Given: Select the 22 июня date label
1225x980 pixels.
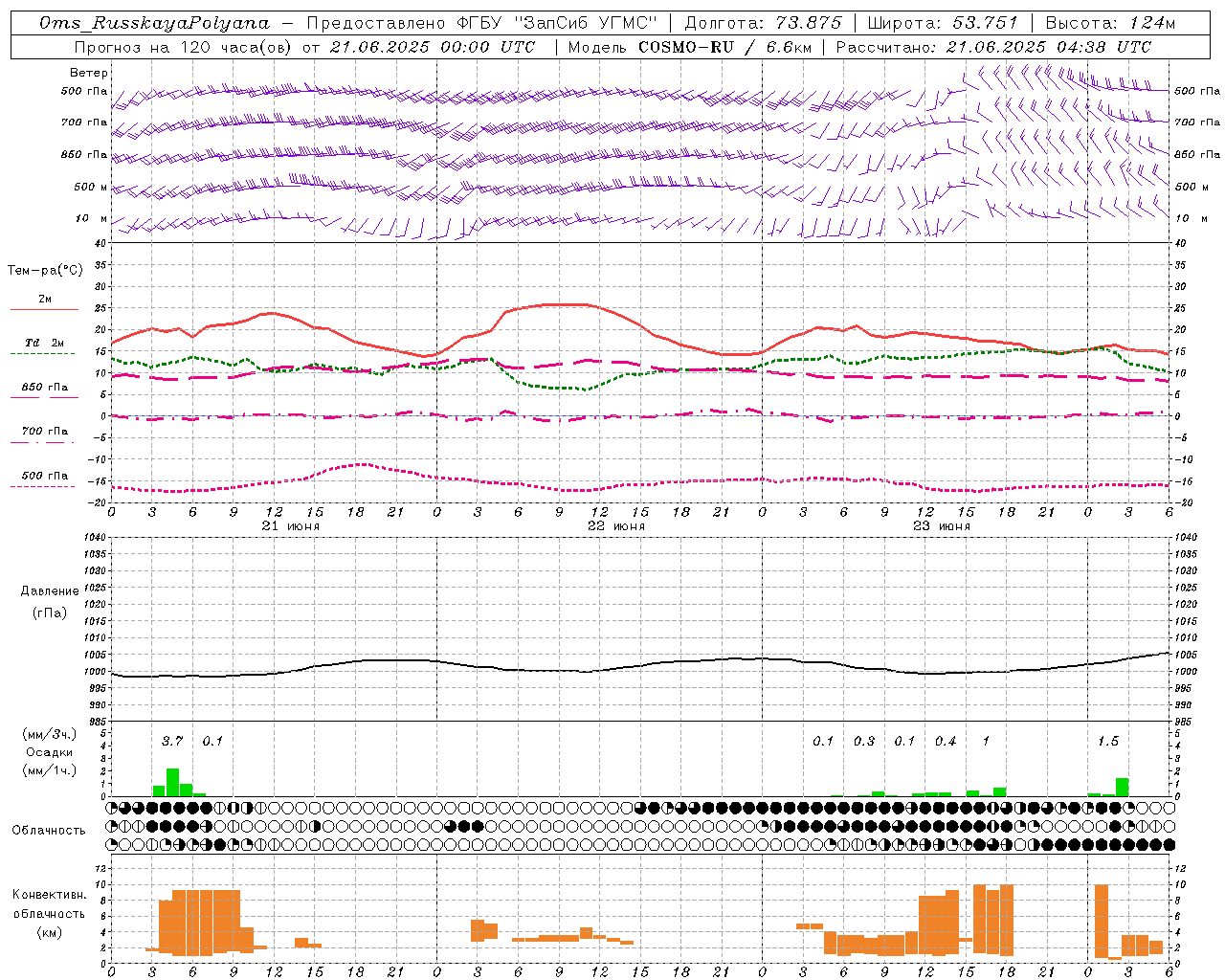Looking at the screenshot, I should [x=616, y=526].
